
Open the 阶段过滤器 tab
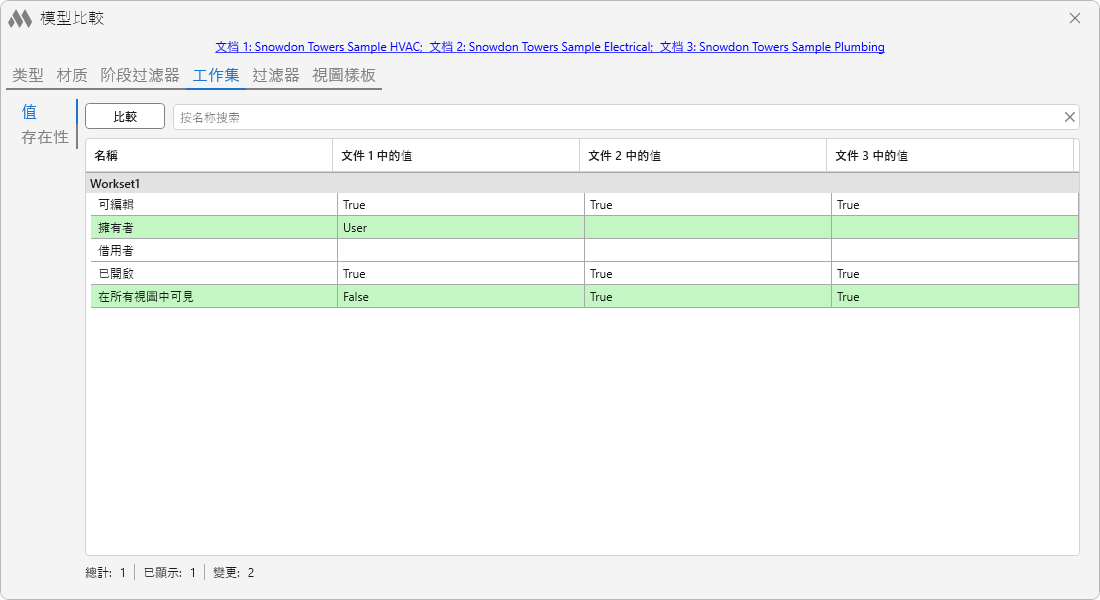coord(140,75)
